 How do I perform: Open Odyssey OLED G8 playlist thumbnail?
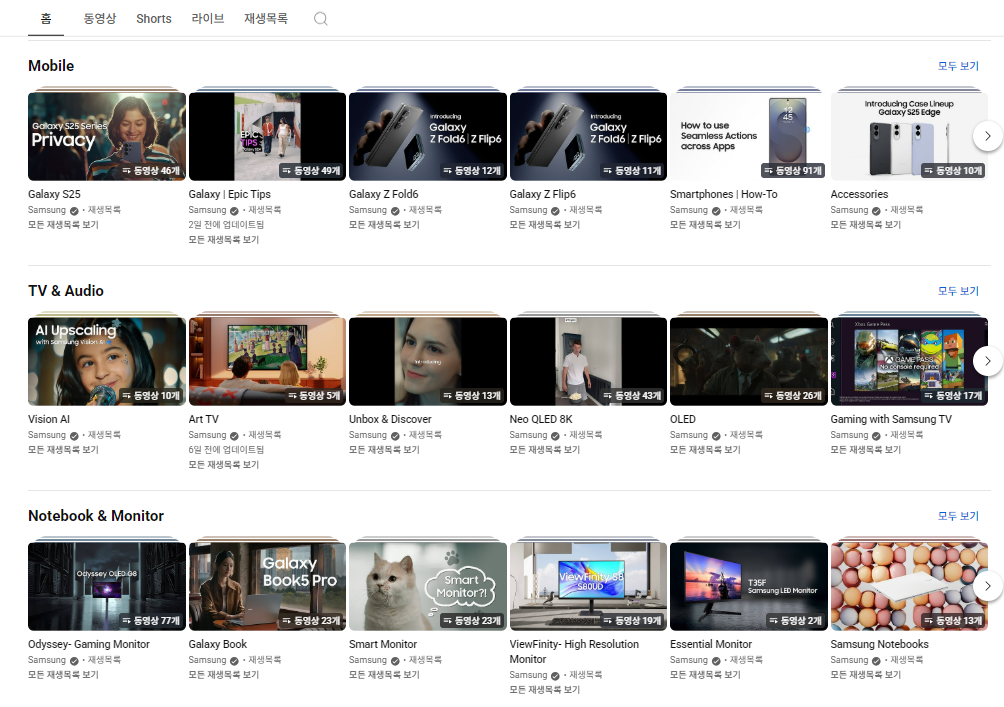[107, 587]
